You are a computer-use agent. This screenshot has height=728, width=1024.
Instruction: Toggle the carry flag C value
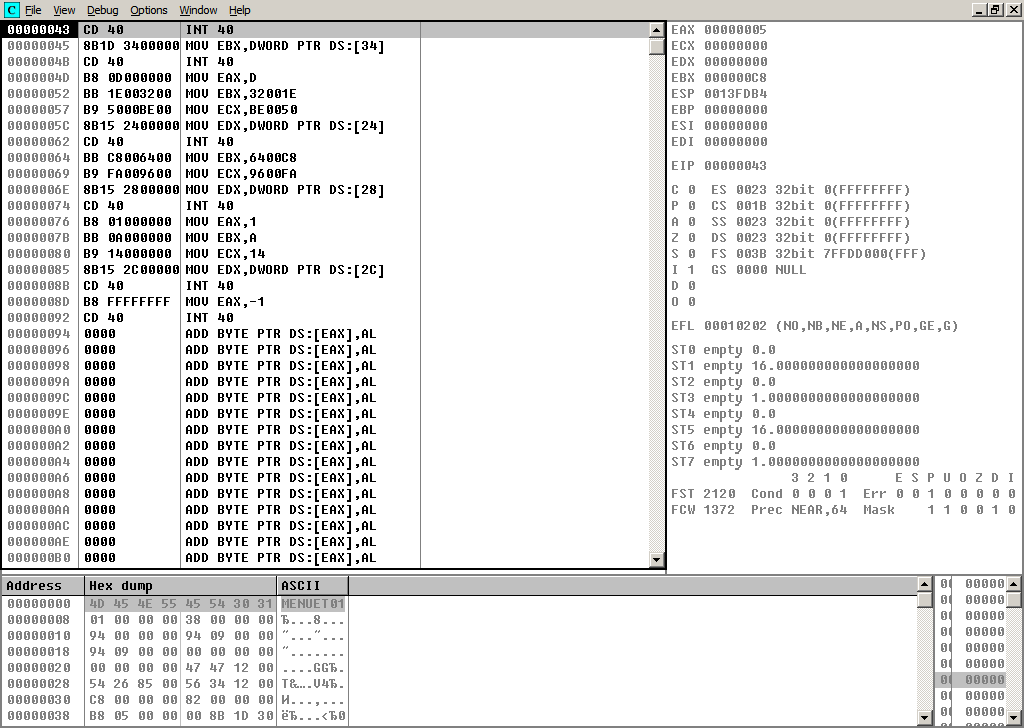tap(691, 190)
